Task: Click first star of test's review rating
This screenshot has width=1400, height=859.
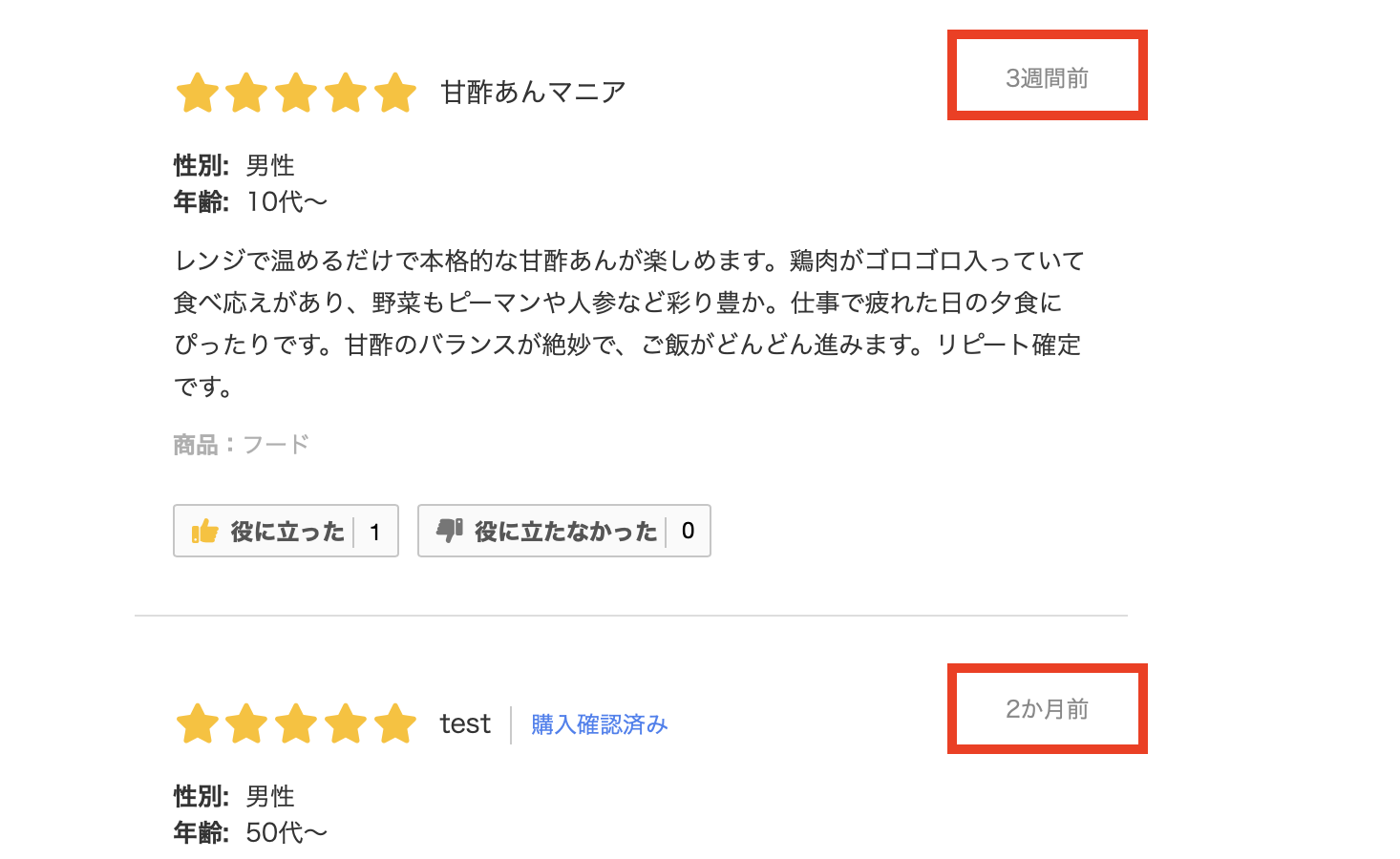Action: tap(198, 724)
